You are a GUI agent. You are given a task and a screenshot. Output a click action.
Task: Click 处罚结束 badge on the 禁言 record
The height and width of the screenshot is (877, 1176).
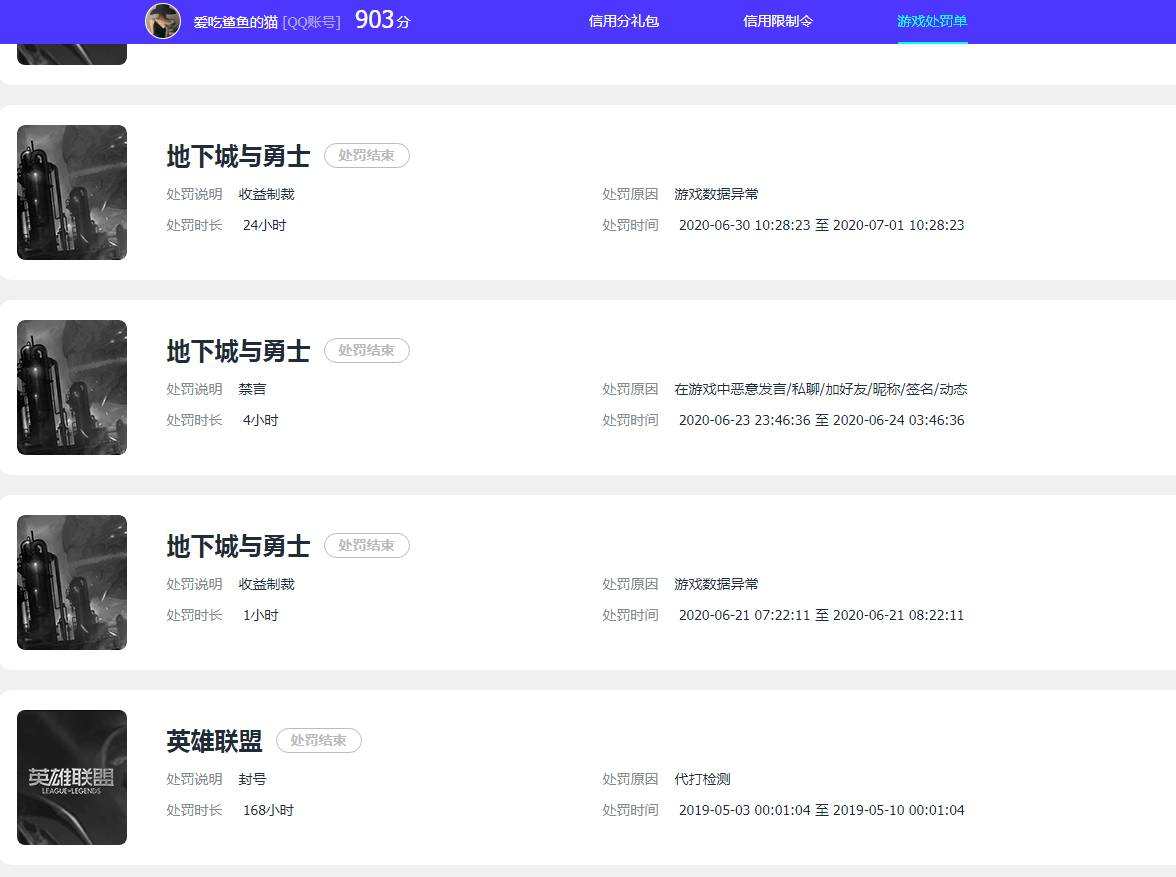coord(367,350)
